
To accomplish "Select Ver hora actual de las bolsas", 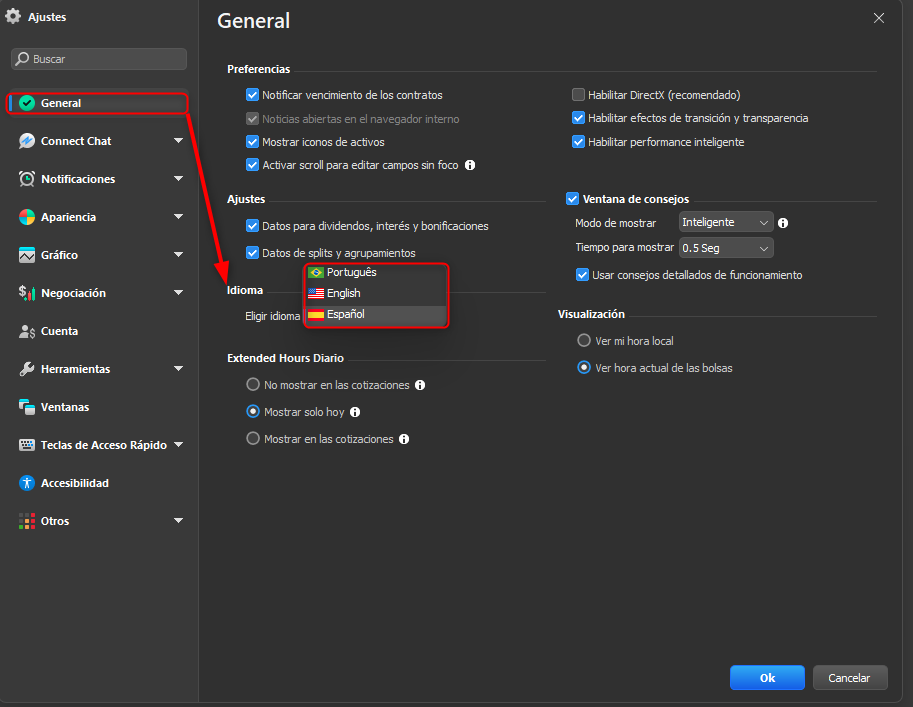I will tap(583, 368).
